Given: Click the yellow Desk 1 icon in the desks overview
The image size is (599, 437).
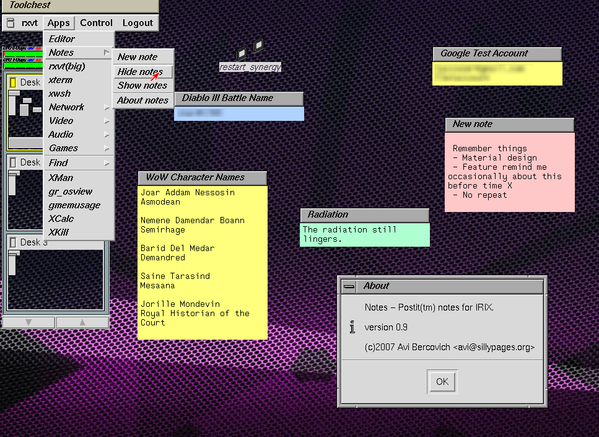Looking at the screenshot, I should point(13,83).
